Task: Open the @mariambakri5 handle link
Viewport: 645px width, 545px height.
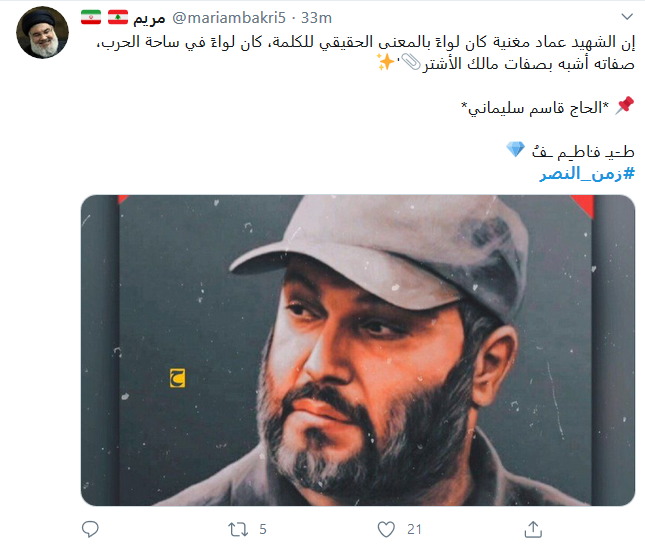Action: [229, 18]
